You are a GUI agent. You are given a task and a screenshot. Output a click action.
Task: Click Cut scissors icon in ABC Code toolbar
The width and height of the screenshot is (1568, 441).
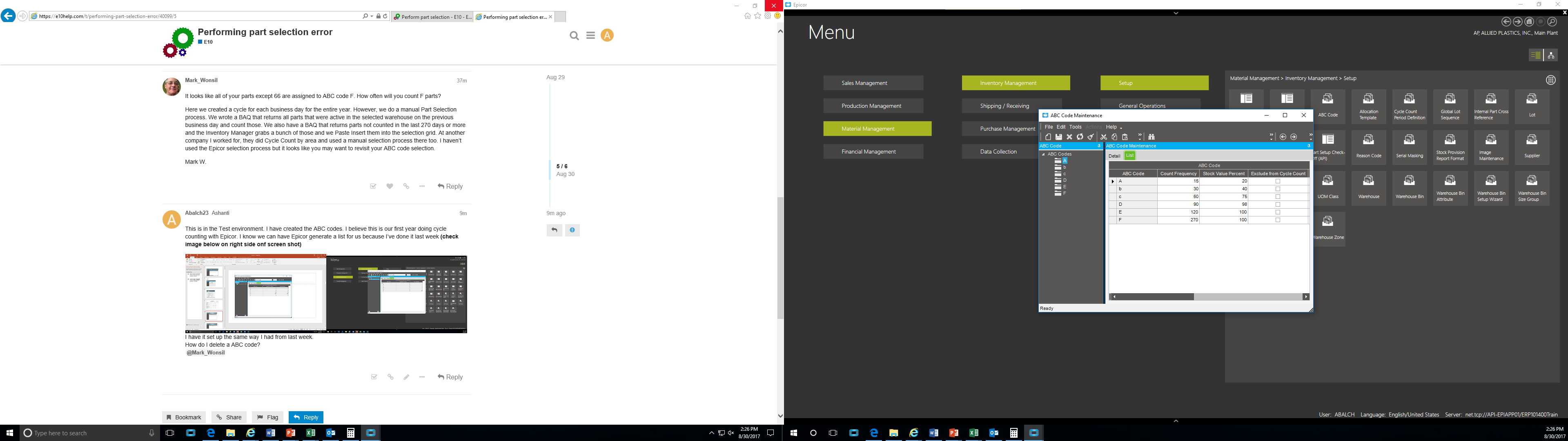point(1104,137)
